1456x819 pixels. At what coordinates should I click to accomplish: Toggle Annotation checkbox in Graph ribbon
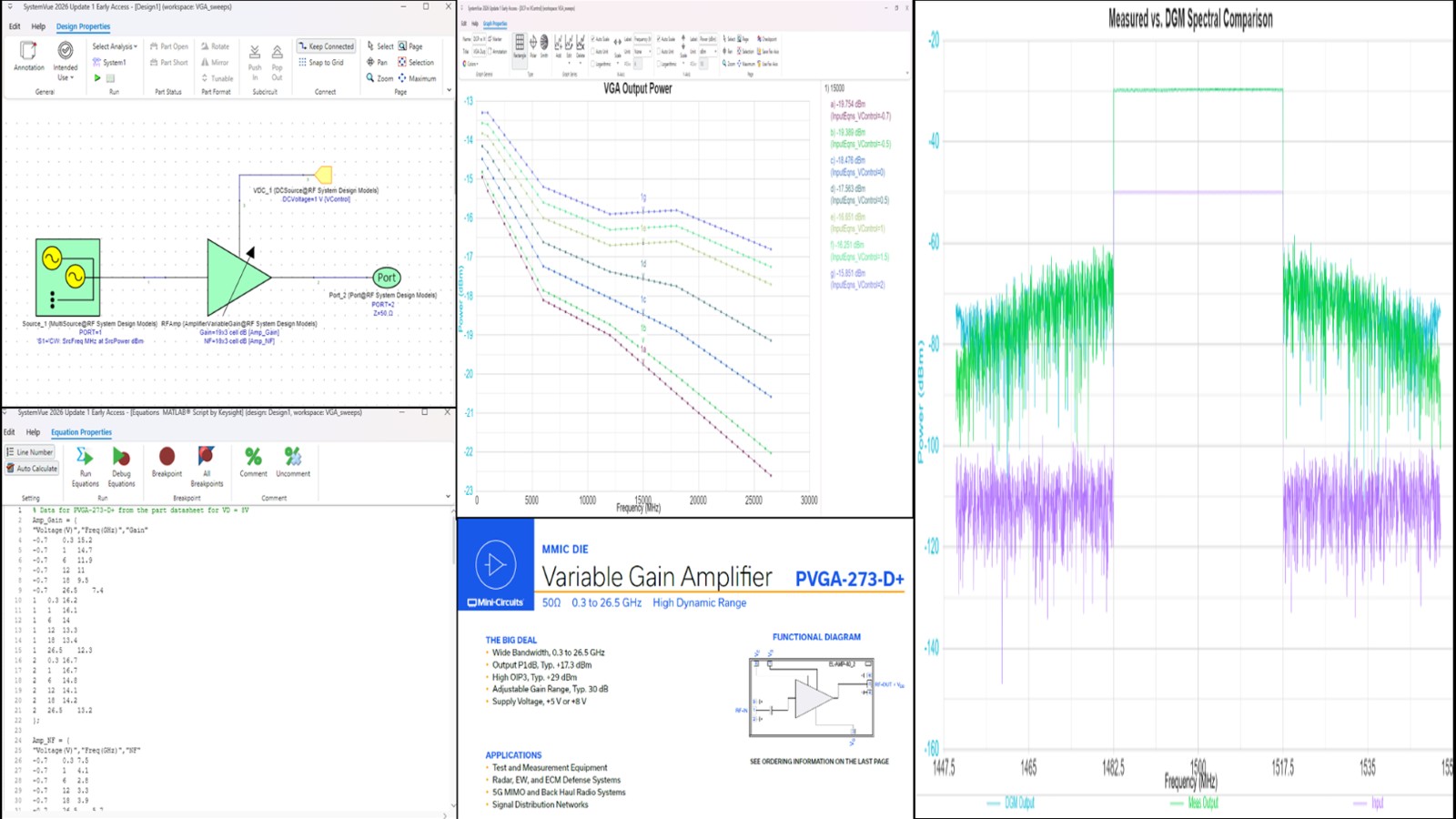(498, 52)
